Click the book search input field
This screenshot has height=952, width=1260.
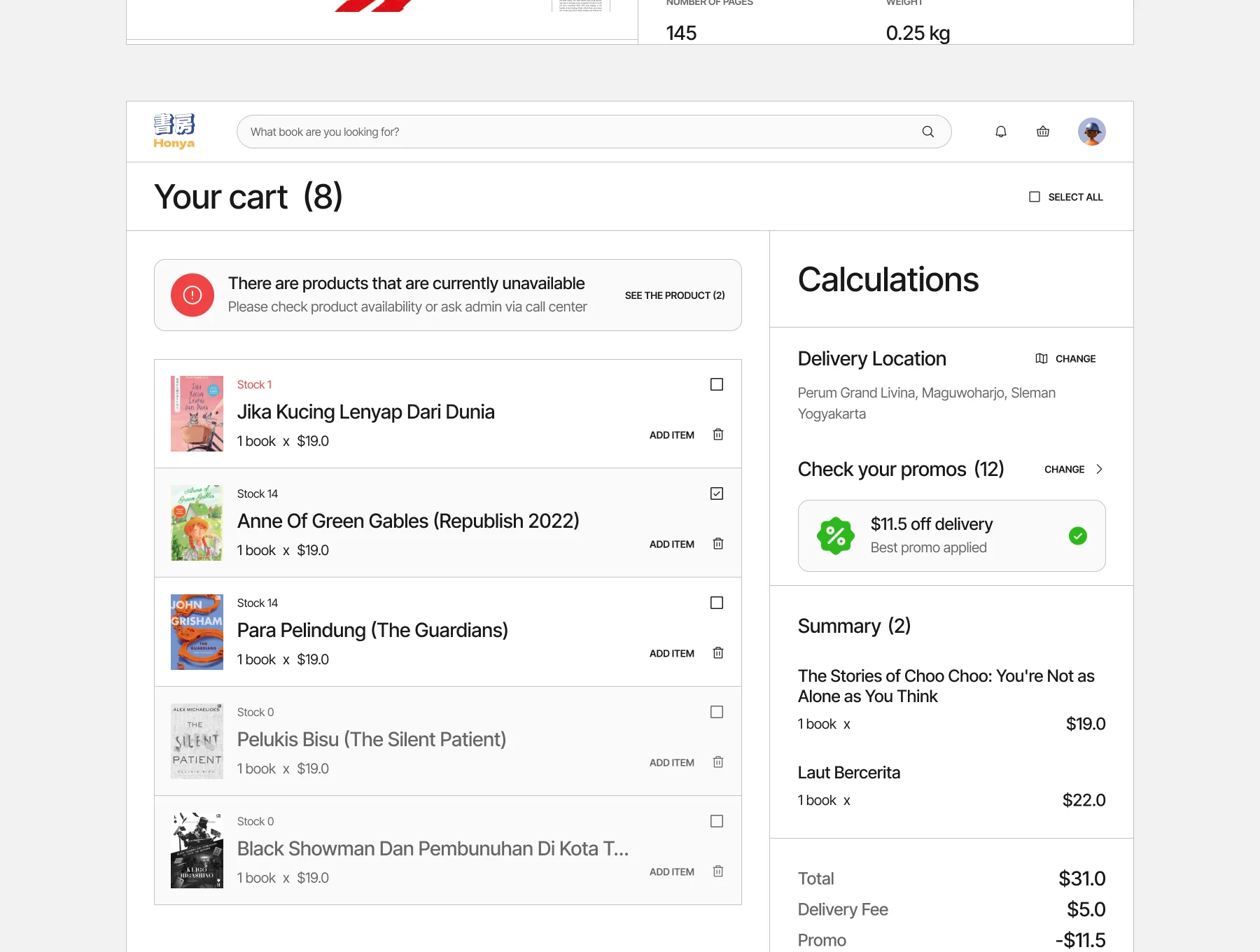[594, 132]
